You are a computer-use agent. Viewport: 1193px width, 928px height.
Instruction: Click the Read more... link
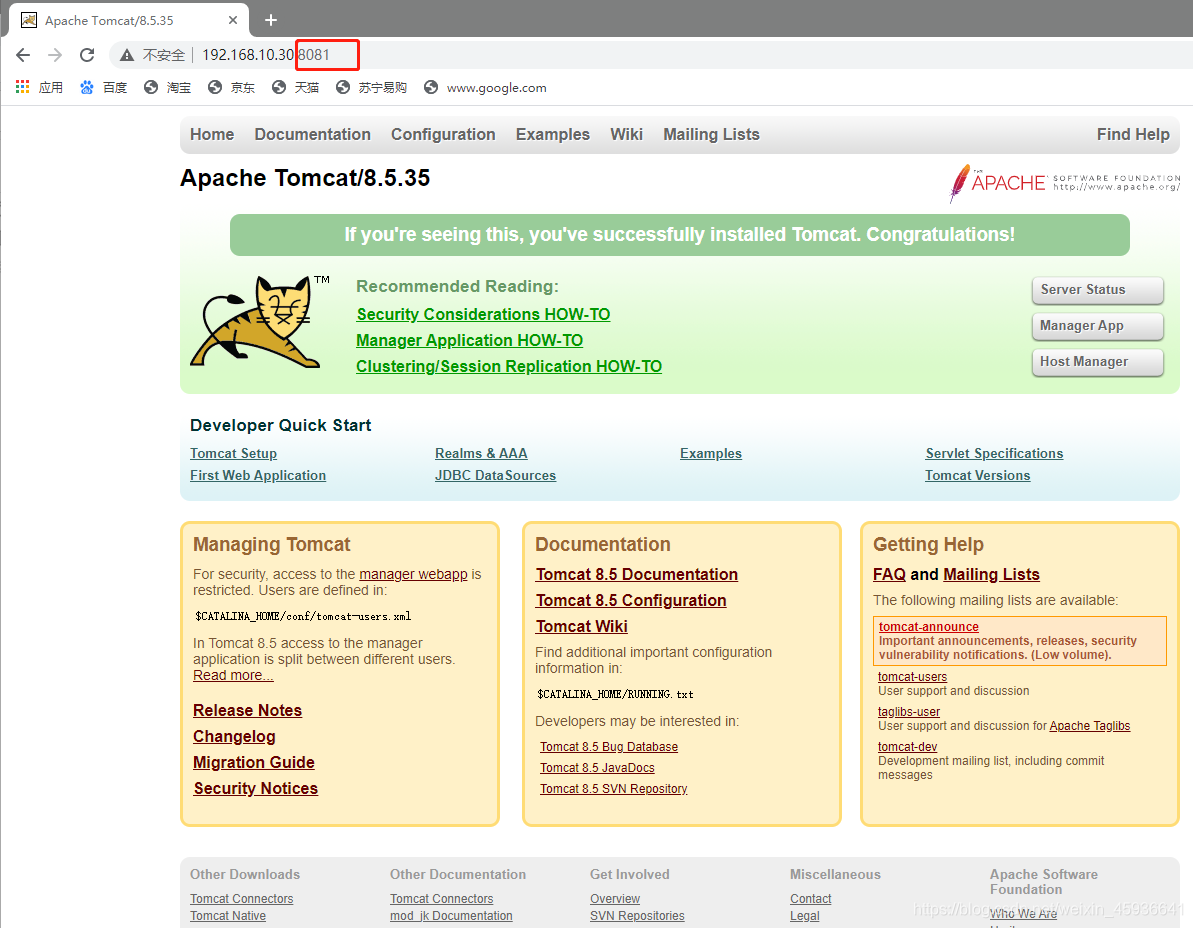click(233, 675)
